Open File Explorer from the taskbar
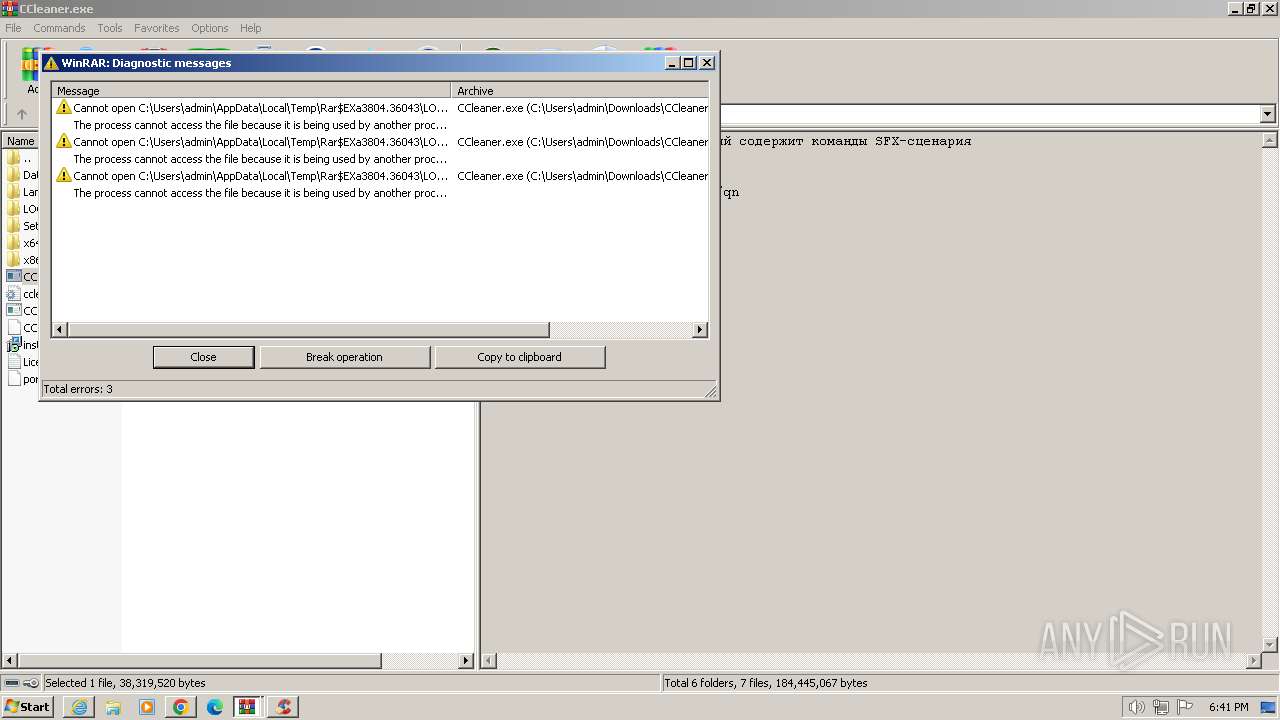This screenshot has width=1280, height=720. 113,707
